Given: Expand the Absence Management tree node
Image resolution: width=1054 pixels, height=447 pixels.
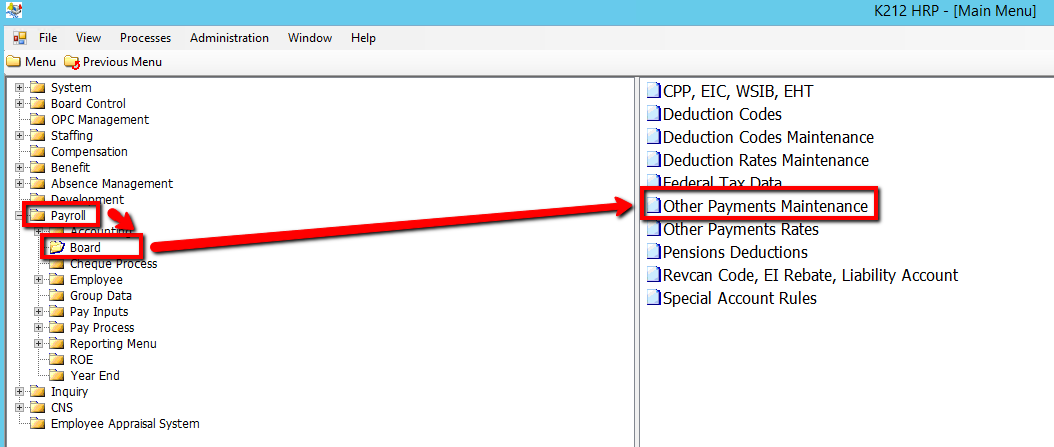Looking at the screenshot, I should pyautogui.click(x=20, y=184).
